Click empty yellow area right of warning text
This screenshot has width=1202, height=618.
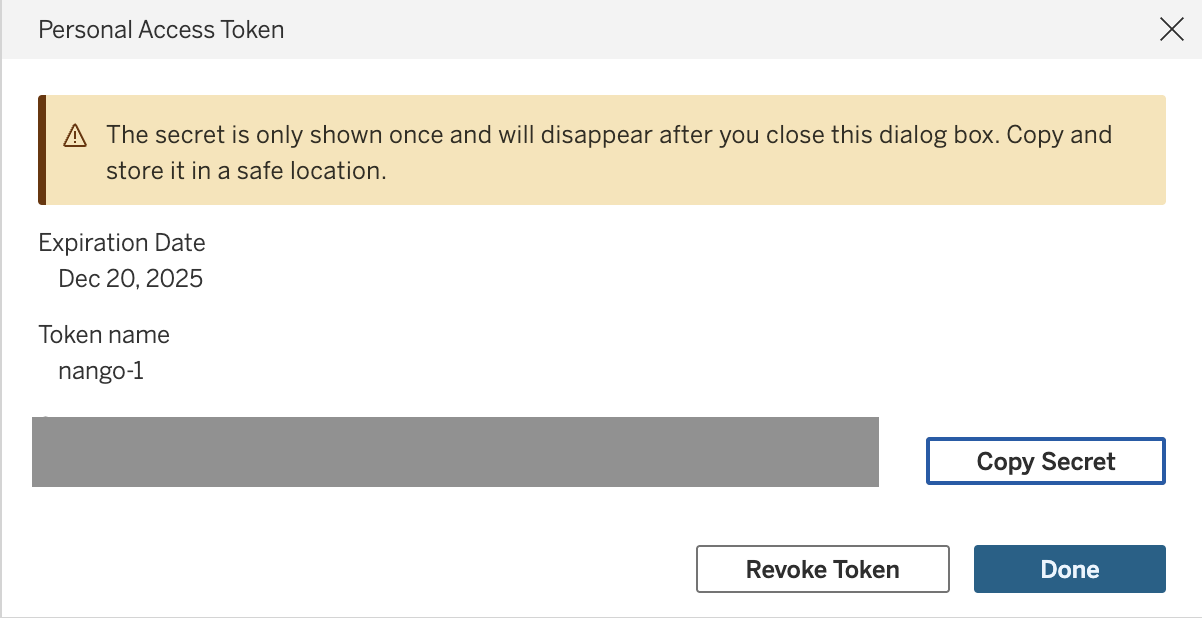(x=780, y=172)
